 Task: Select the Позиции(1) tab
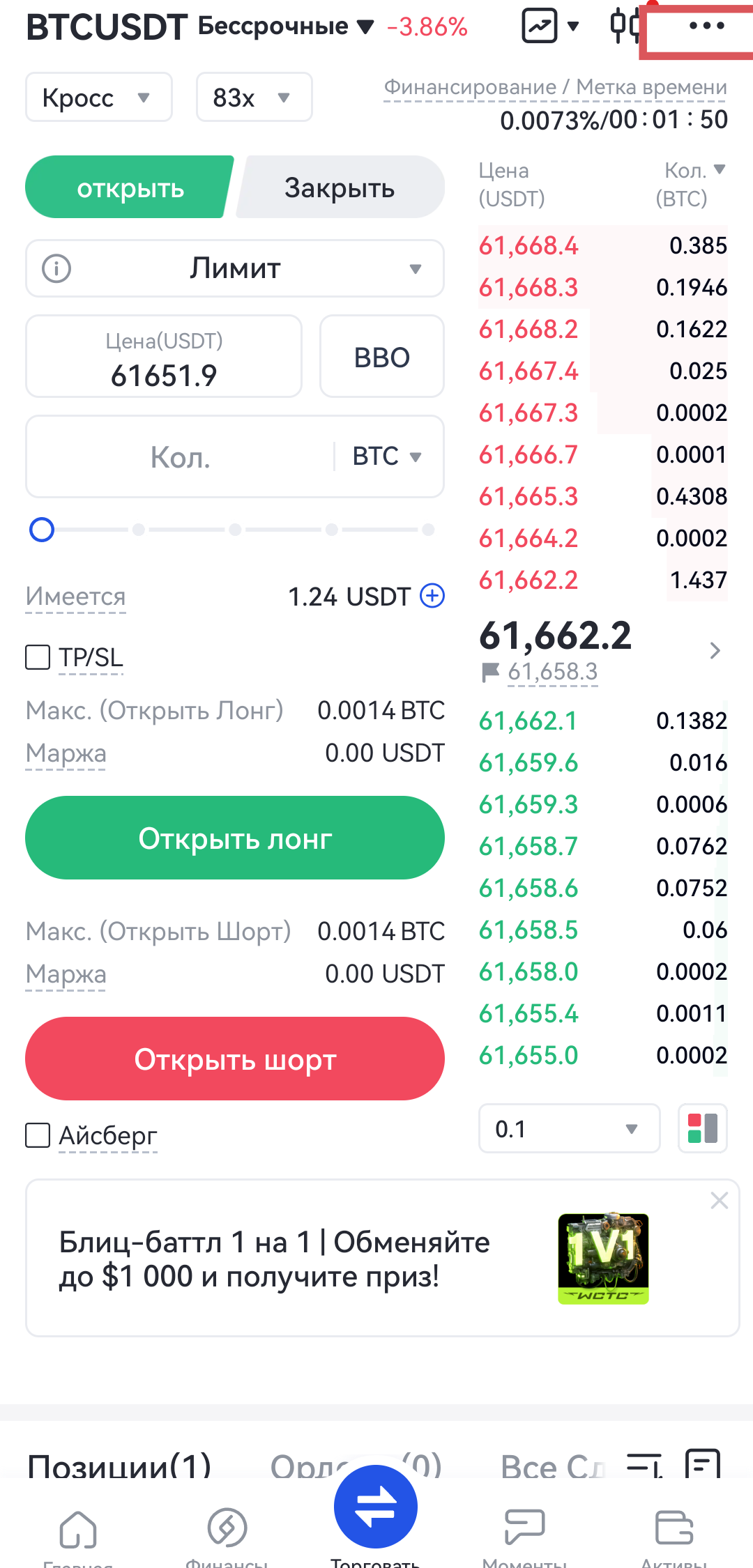click(x=119, y=1466)
